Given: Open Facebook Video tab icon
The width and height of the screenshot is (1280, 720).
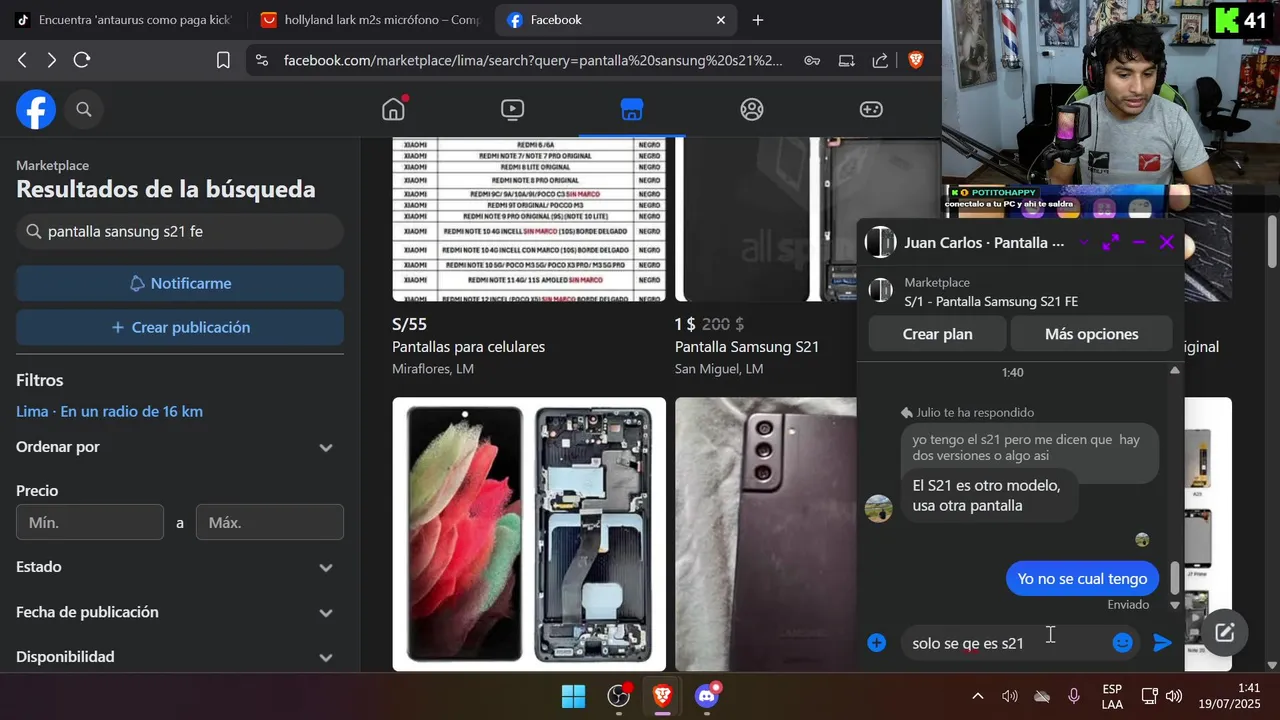Looking at the screenshot, I should click(512, 109).
